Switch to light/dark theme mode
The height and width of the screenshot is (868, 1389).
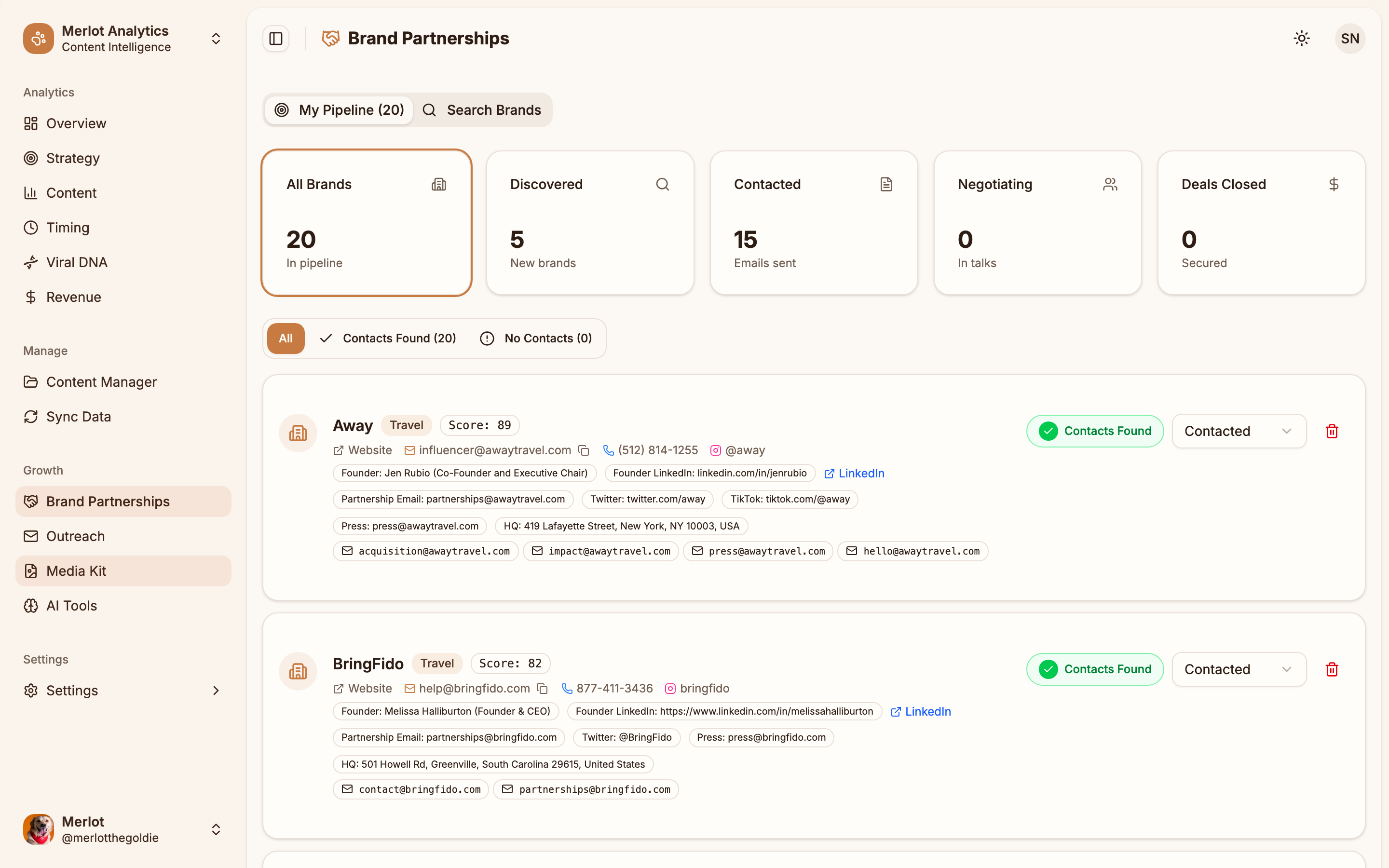click(x=1301, y=38)
